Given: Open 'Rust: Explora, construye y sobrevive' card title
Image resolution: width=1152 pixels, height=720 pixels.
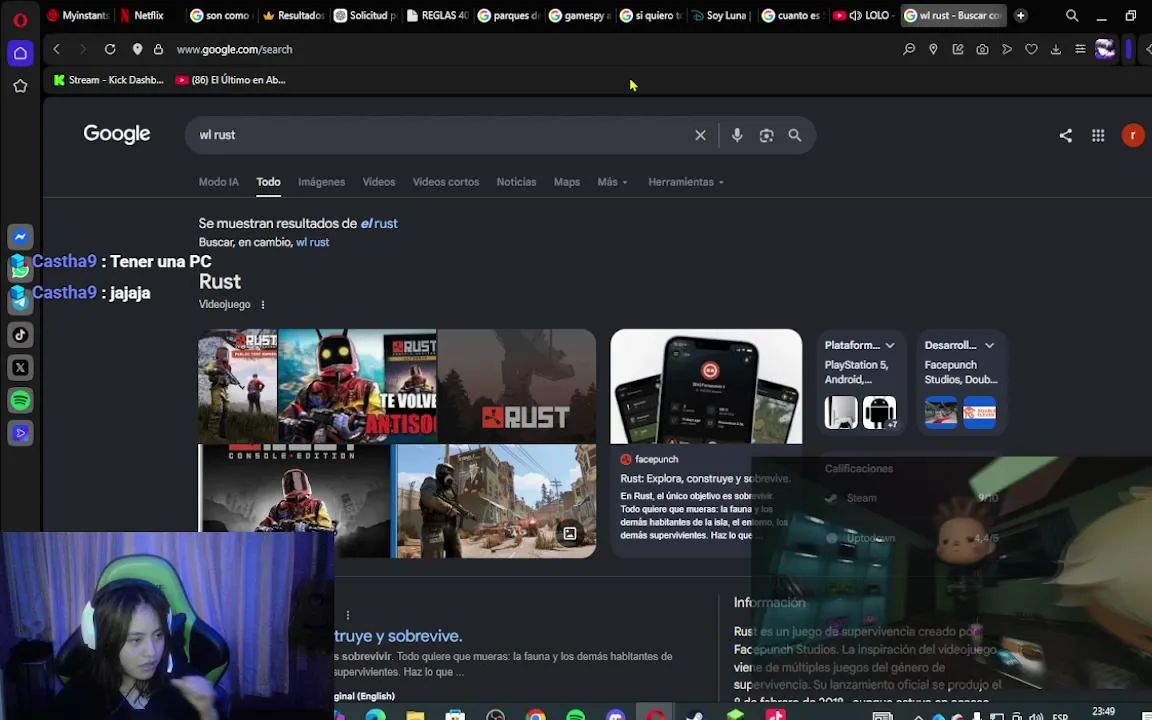Looking at the screenshot, I should click(x=705, y=478).
